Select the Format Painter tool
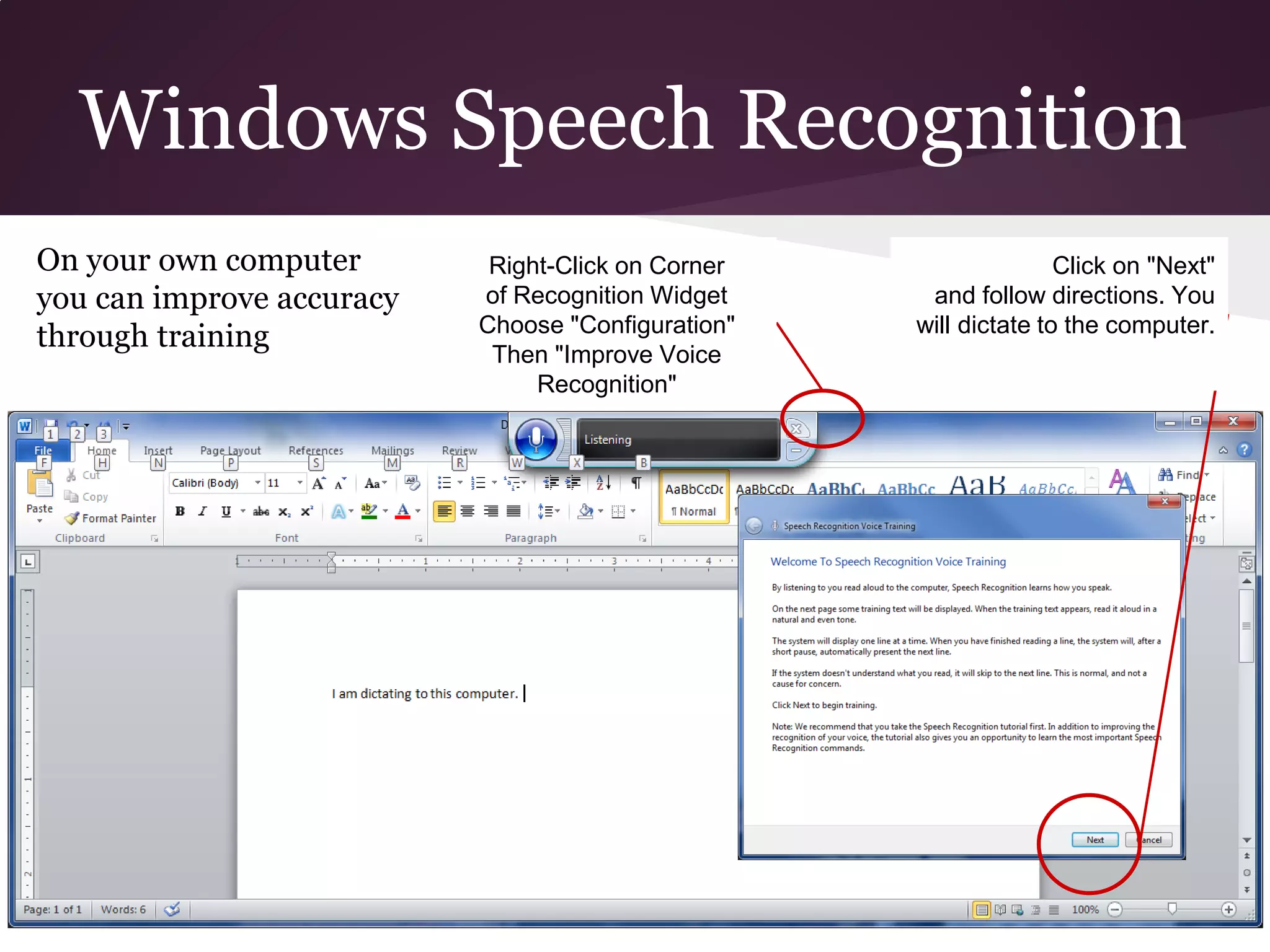 tap(111, 518)
